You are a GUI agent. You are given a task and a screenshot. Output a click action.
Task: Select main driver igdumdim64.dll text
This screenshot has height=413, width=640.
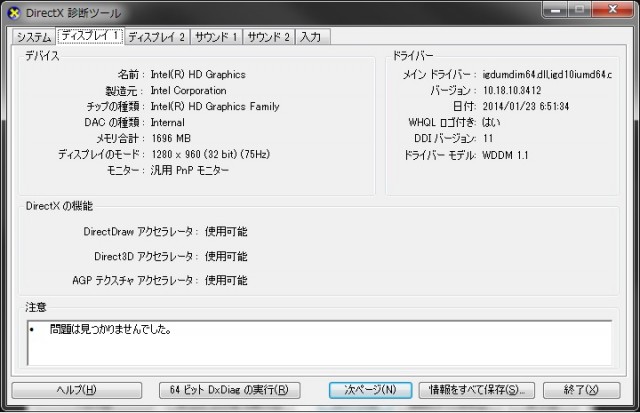(x=547, y=74)
